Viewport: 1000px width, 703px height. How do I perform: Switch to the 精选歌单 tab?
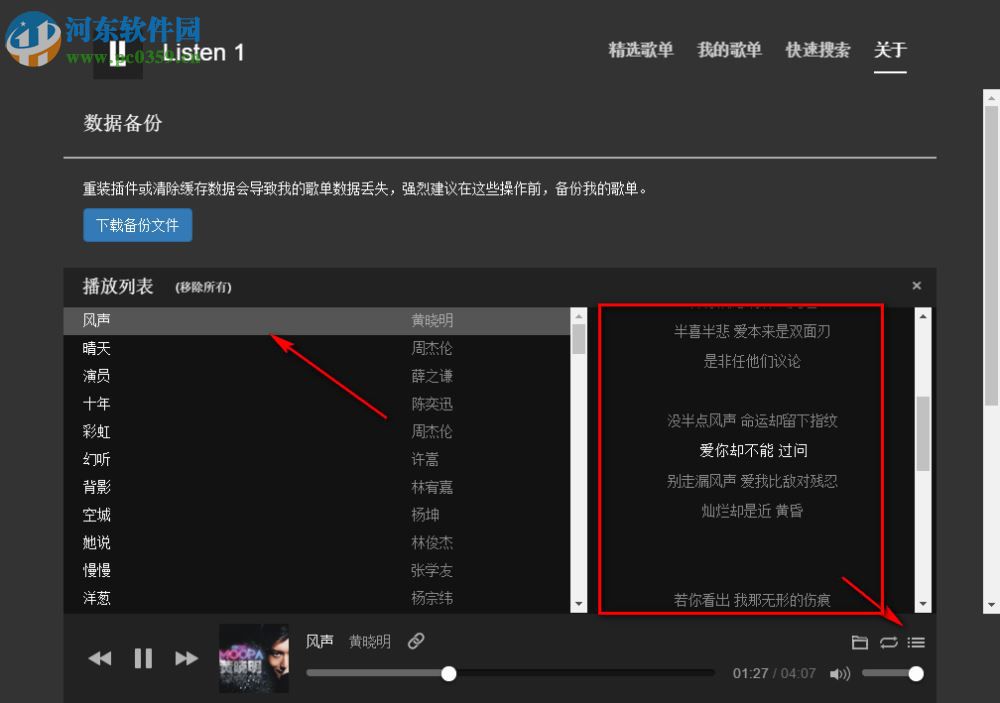pos(641,50)
